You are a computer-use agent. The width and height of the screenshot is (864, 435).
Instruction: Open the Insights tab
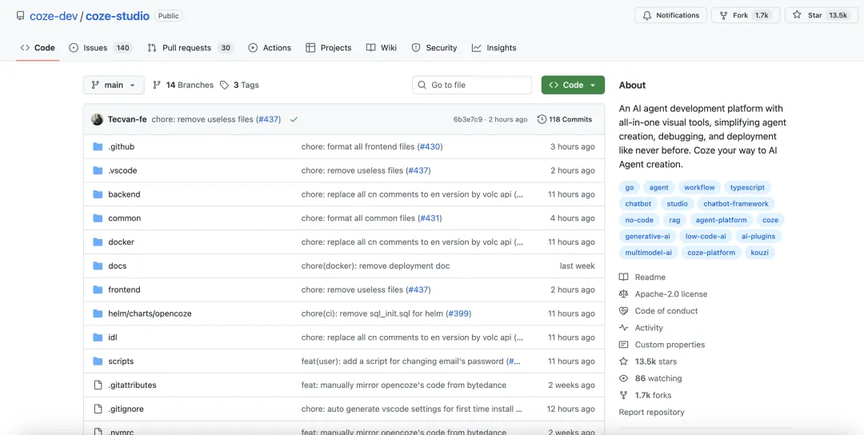tap(494, 48)
